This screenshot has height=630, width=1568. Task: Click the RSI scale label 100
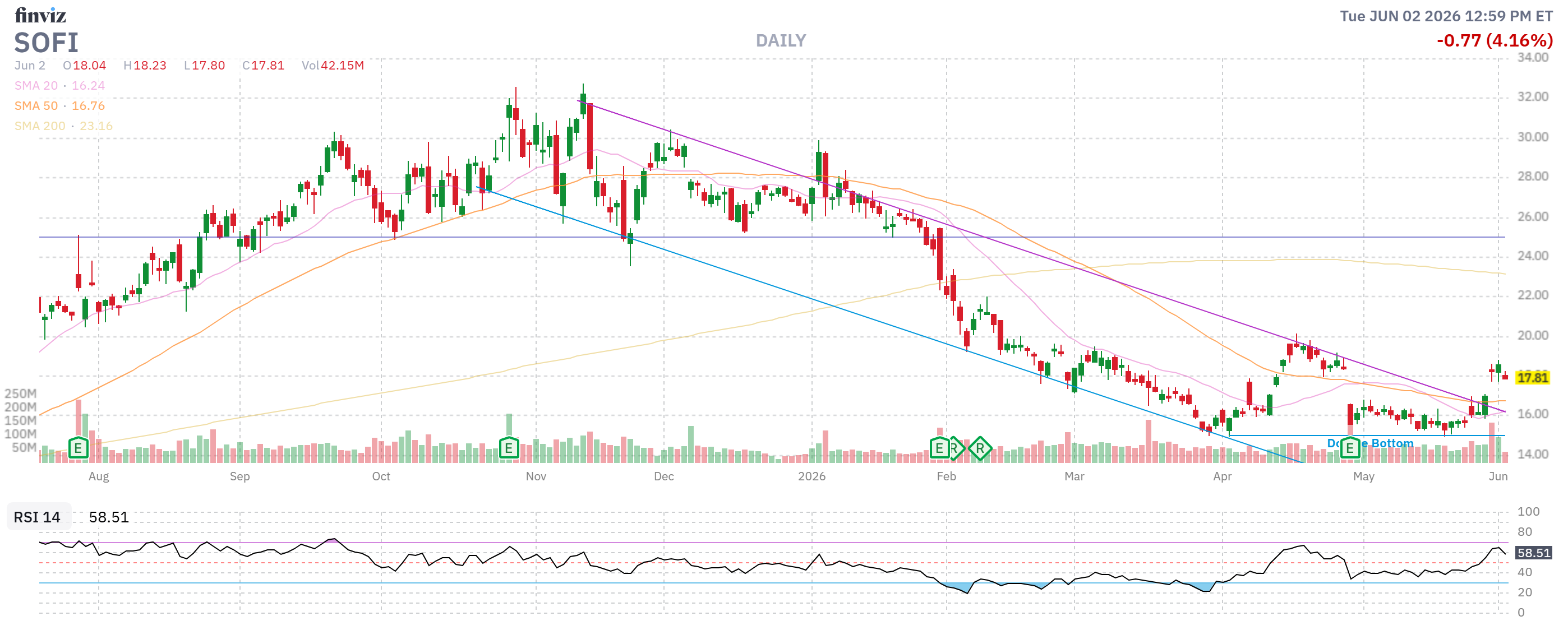[1528, 511]
